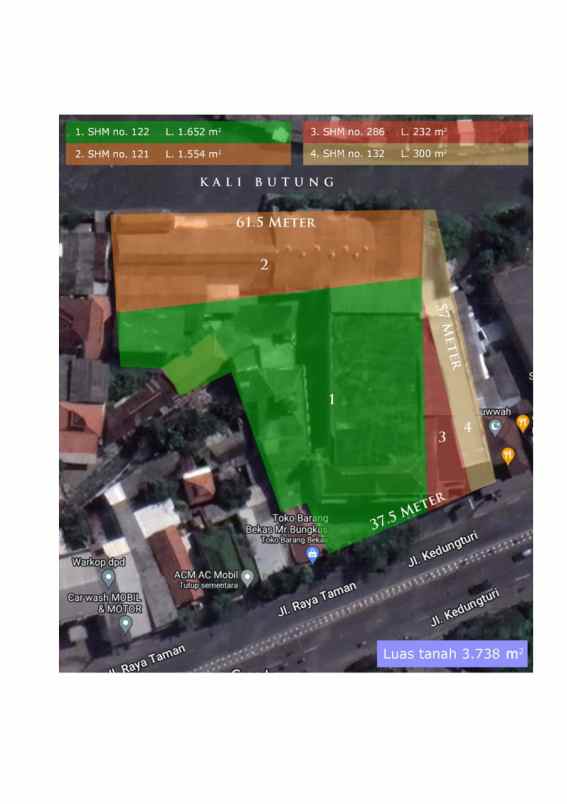567x804 pixels.
Task: Click the '37.5 METER' frontage label
Action: click(x=408, y=511)
